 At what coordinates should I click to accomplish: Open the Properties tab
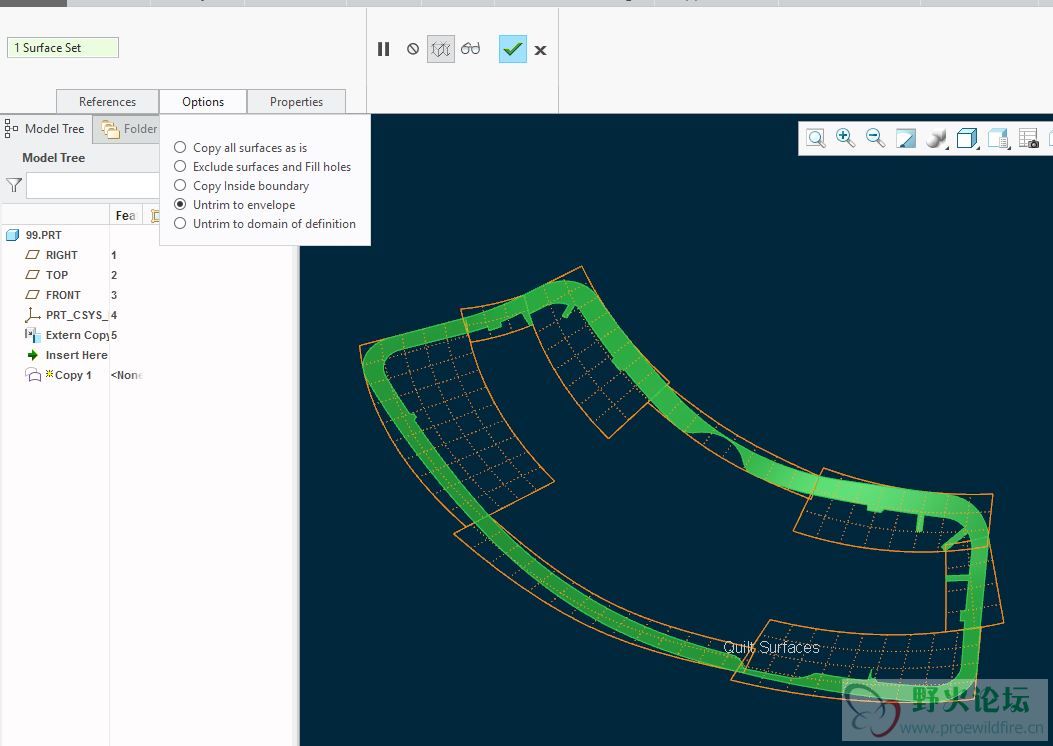click(x=296, y=101)
